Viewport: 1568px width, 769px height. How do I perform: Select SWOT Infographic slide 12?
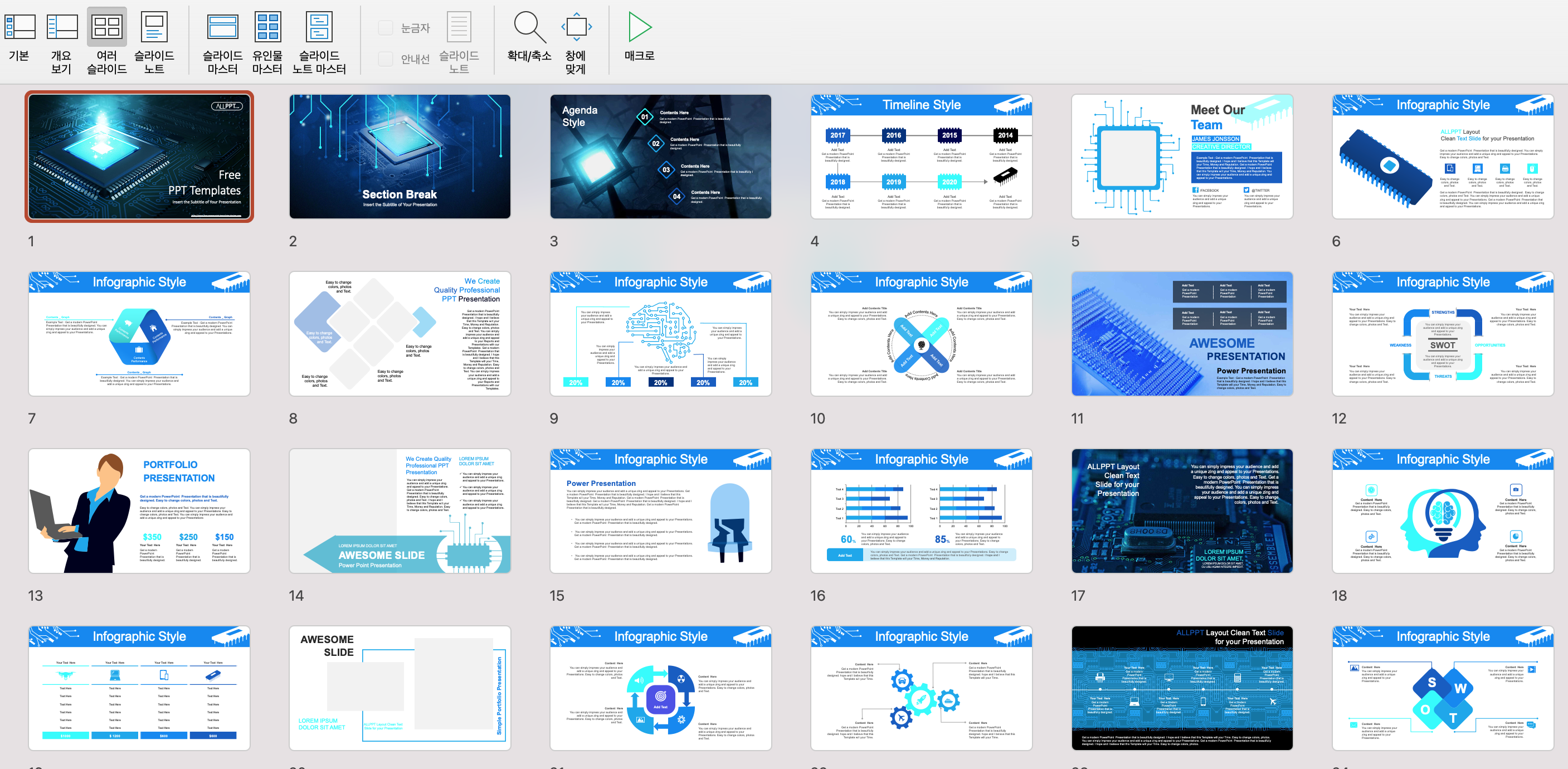click(1443, 334)
